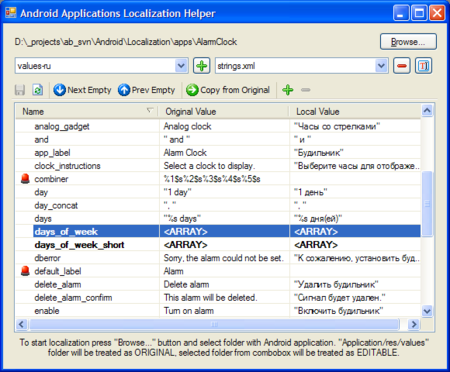
Task: Select the delete_alarm row name
Action: click(x=58, y=284)
